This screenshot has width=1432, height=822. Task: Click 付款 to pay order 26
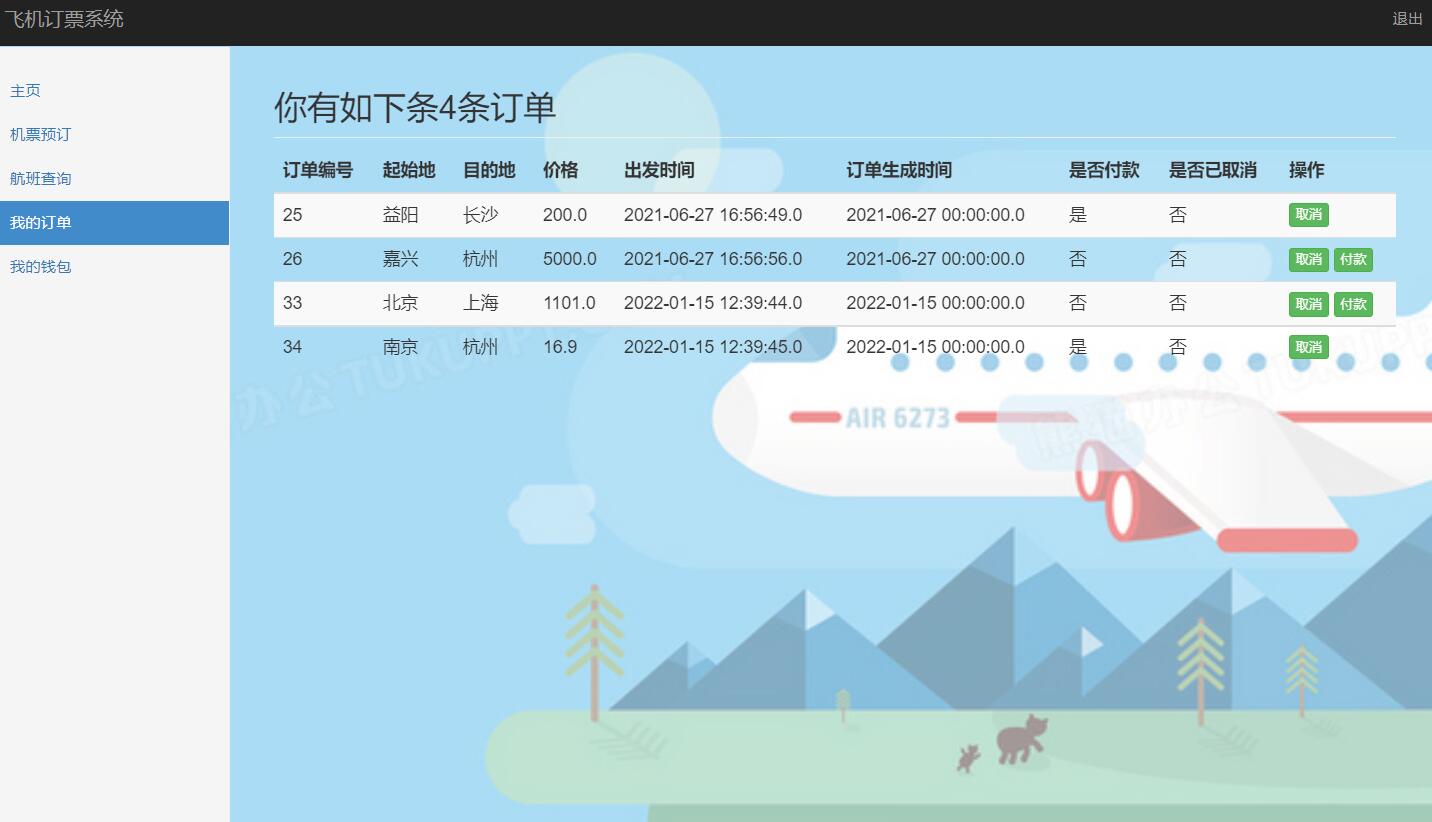click(x=1353, y=259)
